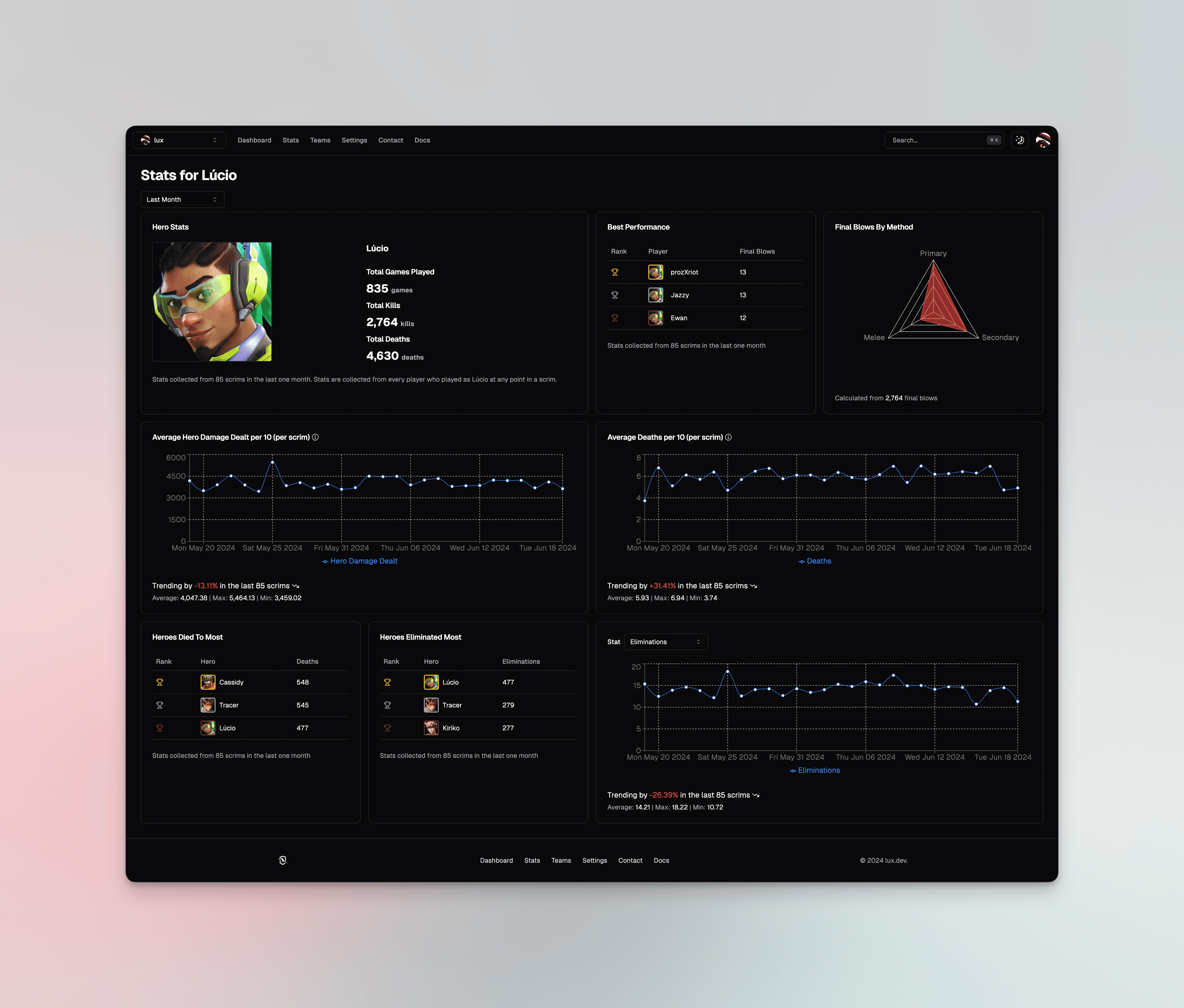Toggle the Deaths chart legend entry

point(815,561)
